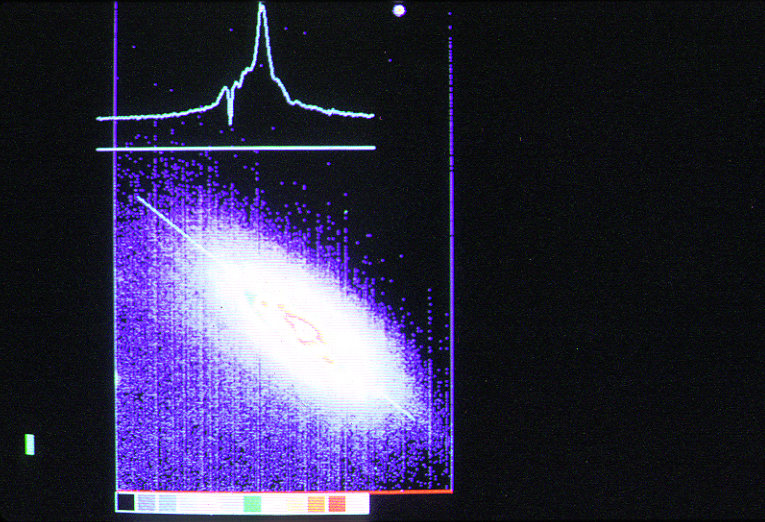The image size is (765, 522).
Task: Click the small teal spot near galaxy center
Action: [x=250, y=296]
